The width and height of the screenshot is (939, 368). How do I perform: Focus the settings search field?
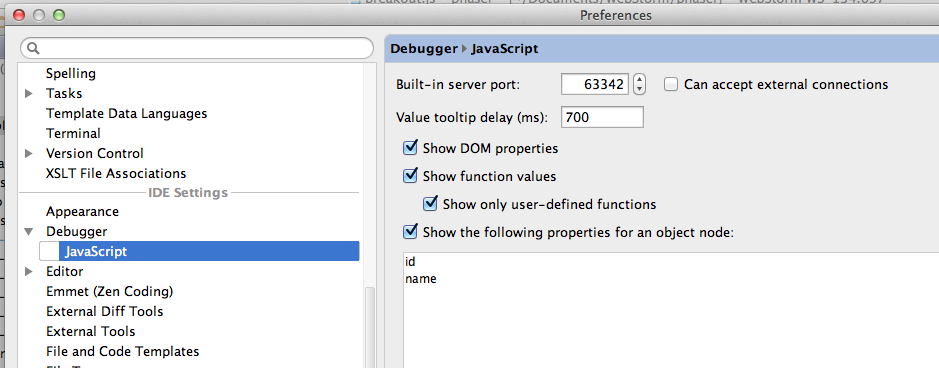pos(197,48)
